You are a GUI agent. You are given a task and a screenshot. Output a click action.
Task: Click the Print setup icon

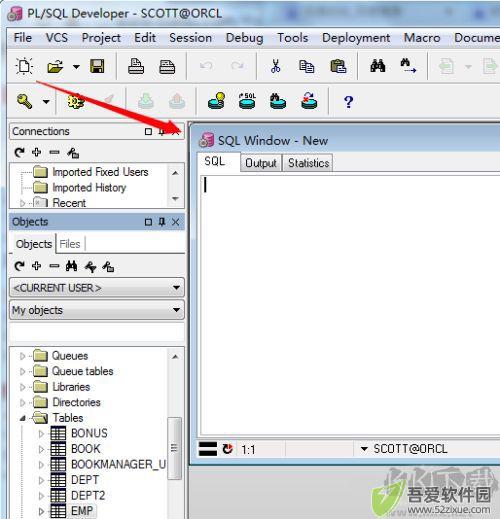(x=167, y=67)
